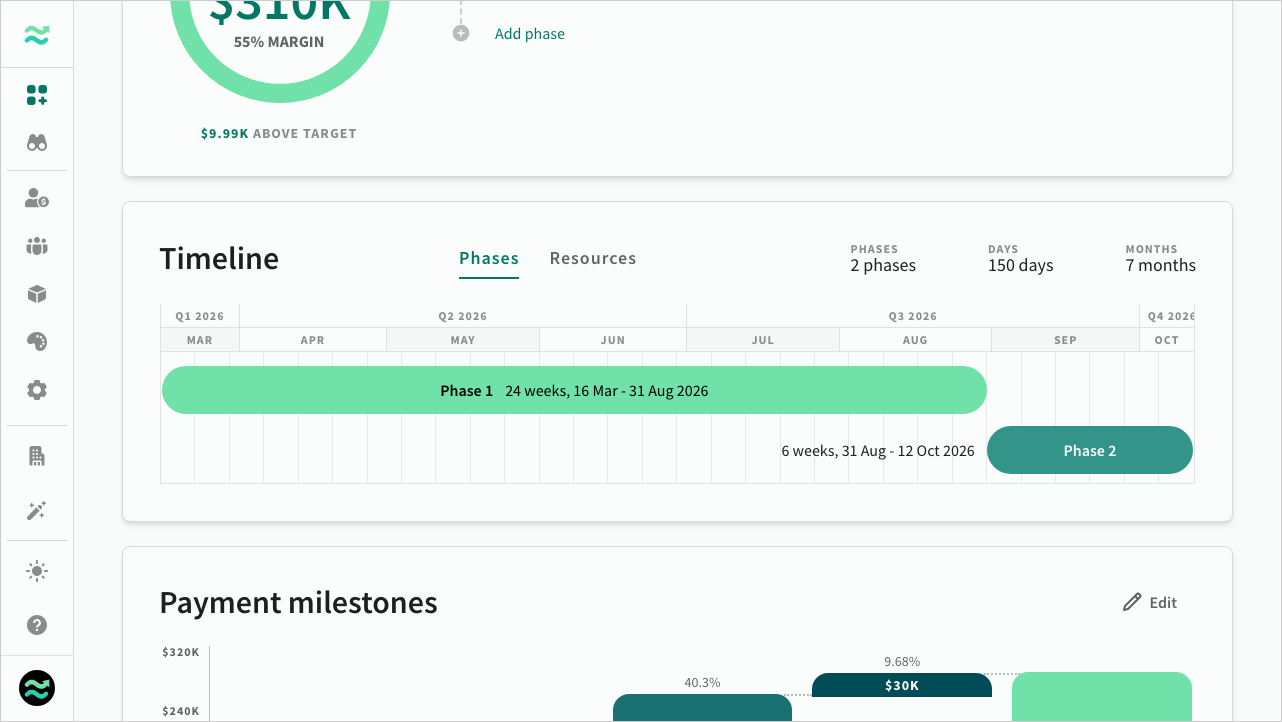Open the dashboard add-widget sidebar icon
This screenshot has height=722, width=1282.
coord(37,96)
